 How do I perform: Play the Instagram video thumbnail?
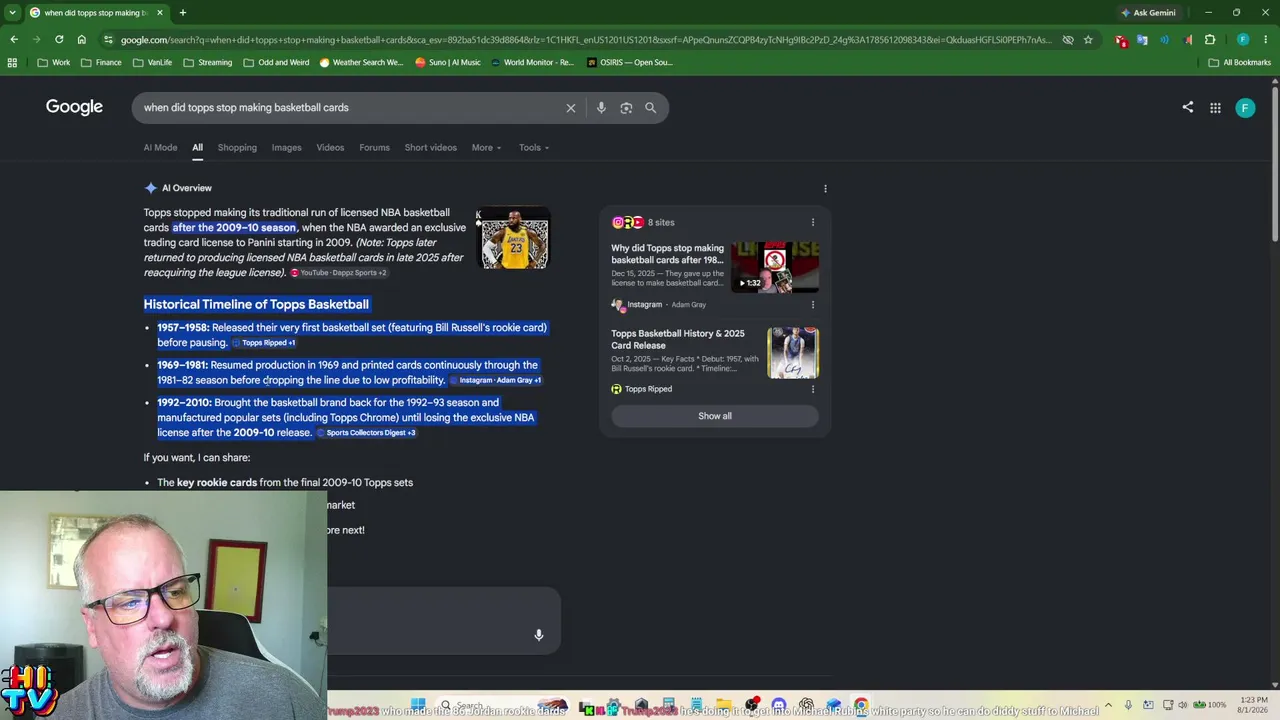click(775, 267)
